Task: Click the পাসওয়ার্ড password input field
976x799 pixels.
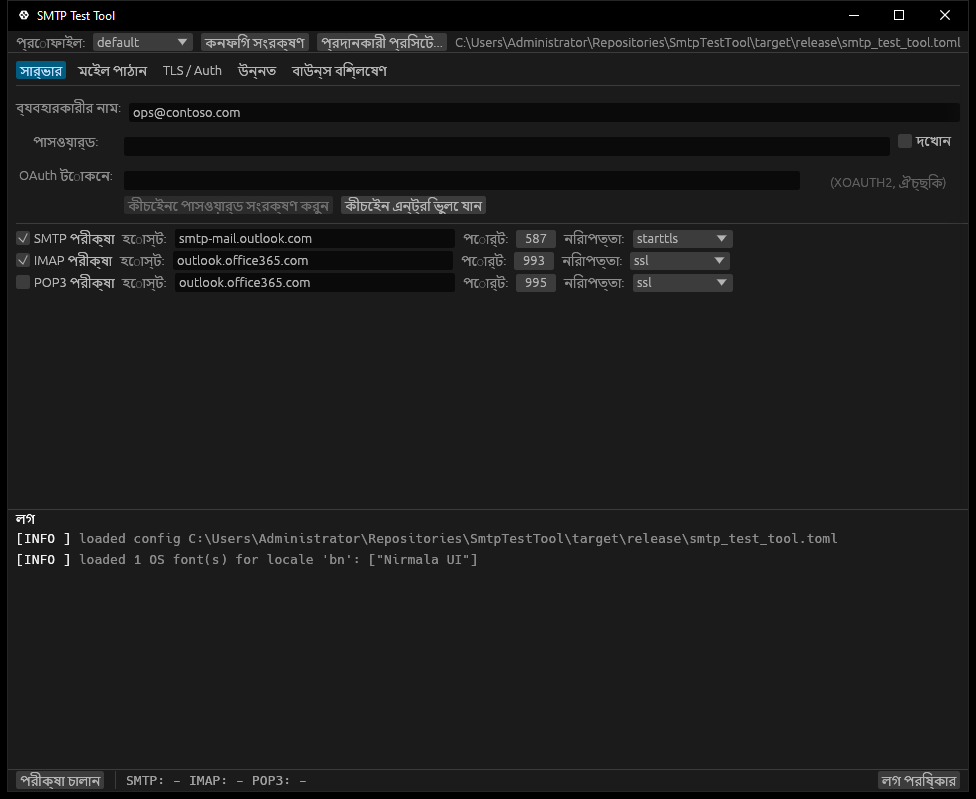Action: (x=507, y=147)
